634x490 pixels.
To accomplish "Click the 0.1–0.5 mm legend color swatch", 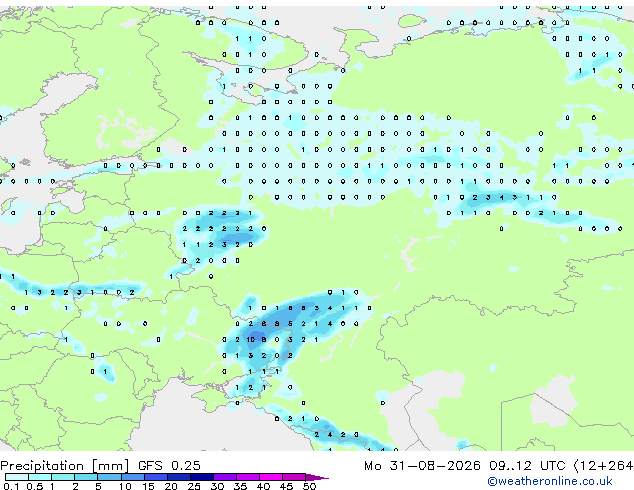I will click(x=17, y=477).
